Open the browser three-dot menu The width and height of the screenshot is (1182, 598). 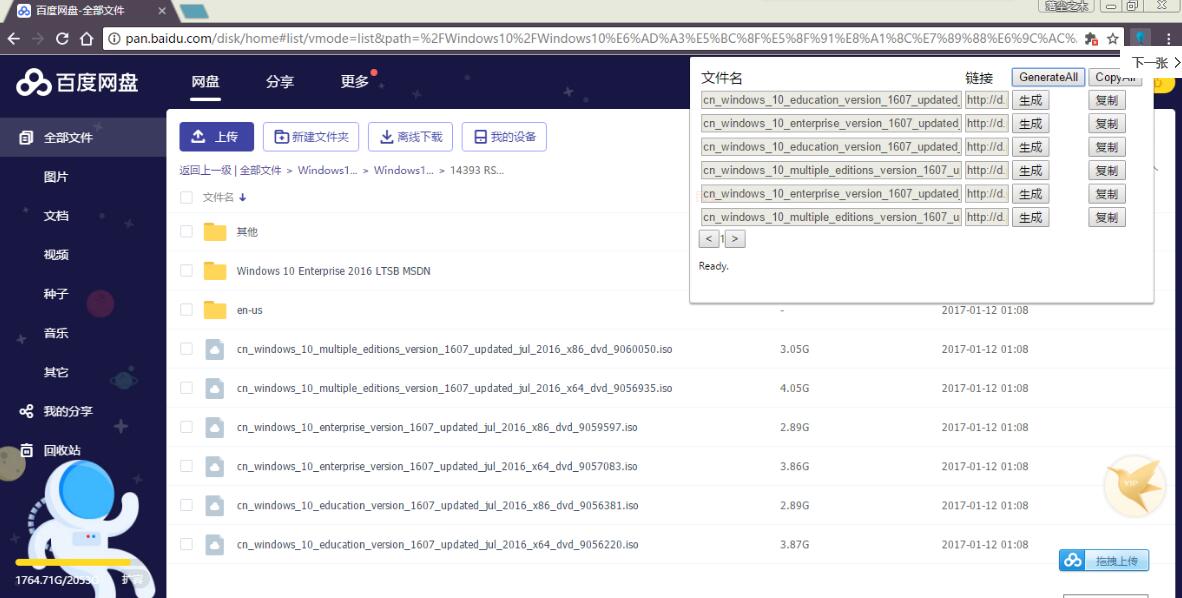click(1168, 38)
